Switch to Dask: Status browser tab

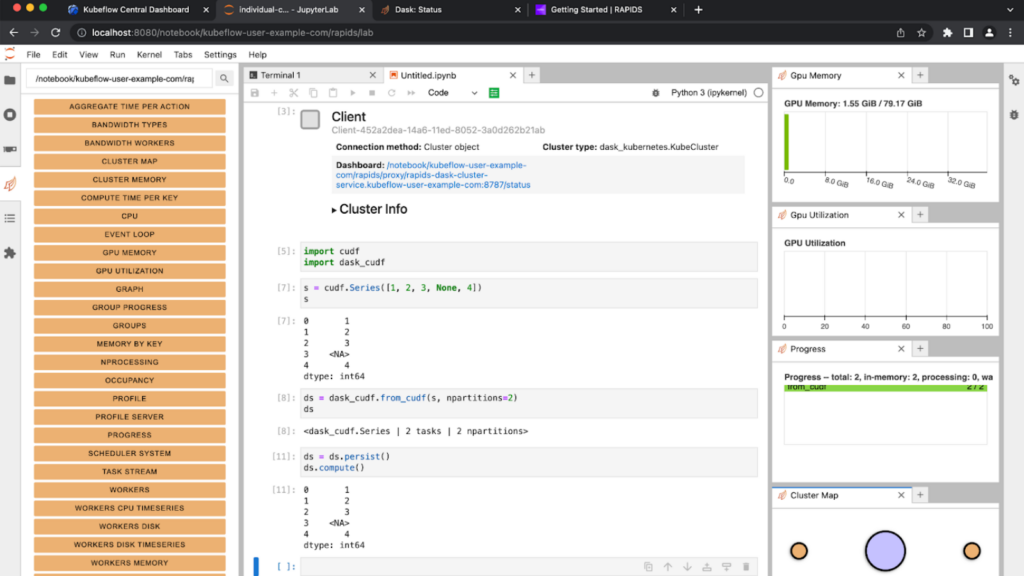click(451, 10)
